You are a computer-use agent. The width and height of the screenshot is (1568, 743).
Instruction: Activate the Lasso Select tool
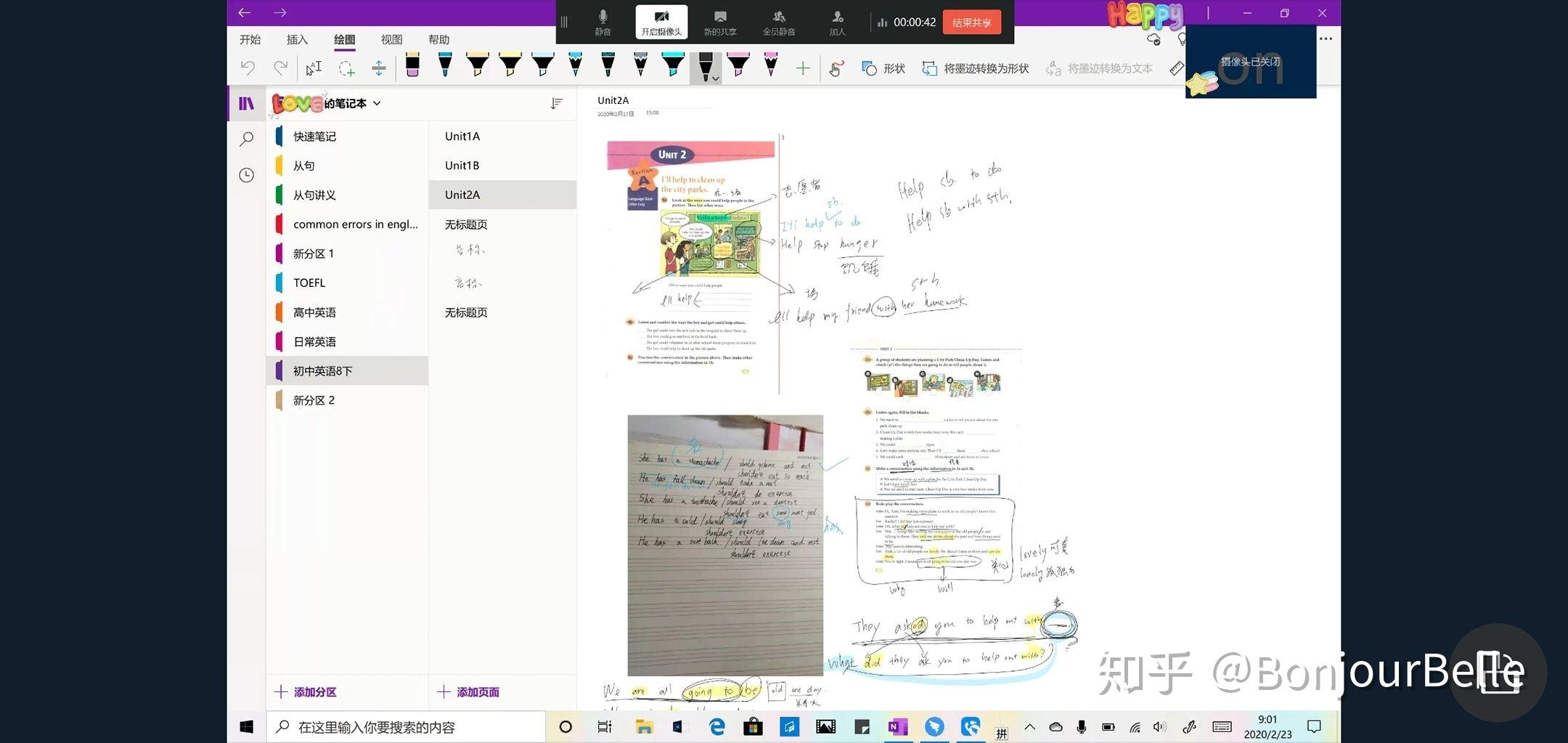(346, 68)
